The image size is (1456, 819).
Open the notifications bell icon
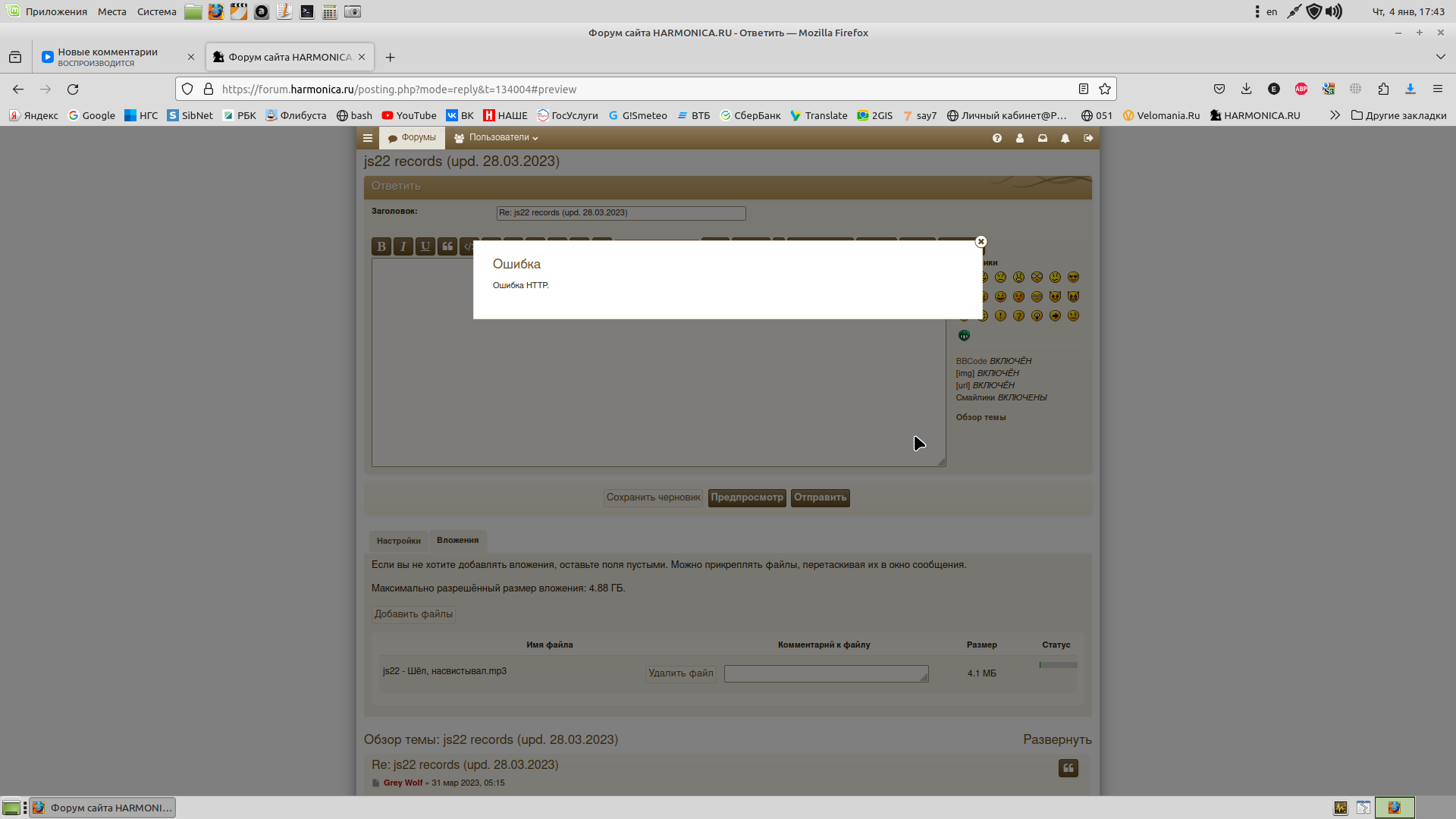pos(1065,138)
